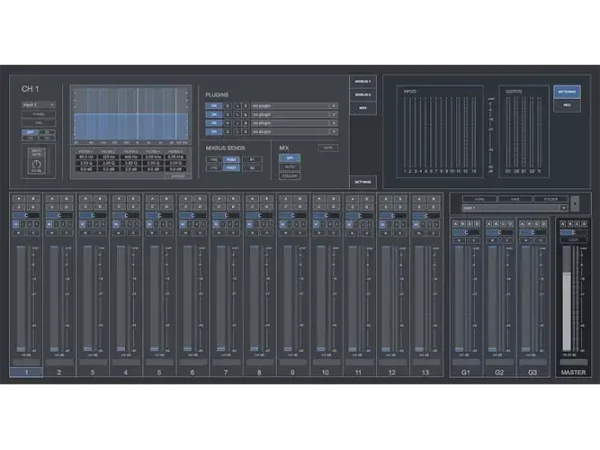This screenshot has height=450, width=600.
Task: Click the L button of first plugin slot
Action: point(237,106)
